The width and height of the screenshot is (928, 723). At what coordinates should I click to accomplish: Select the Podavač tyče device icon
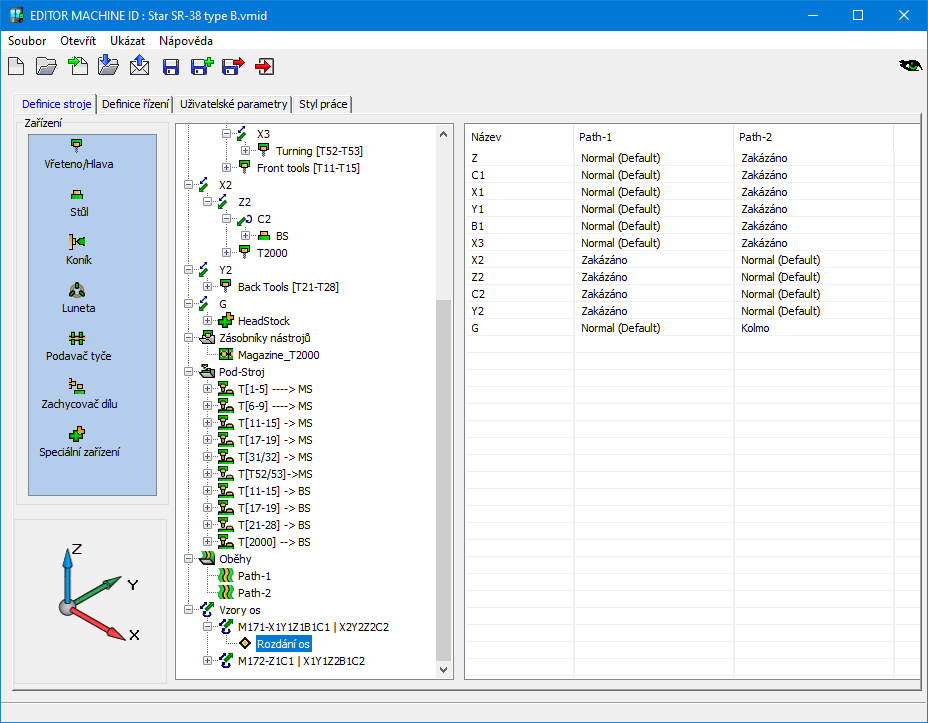tap(77, 338)
